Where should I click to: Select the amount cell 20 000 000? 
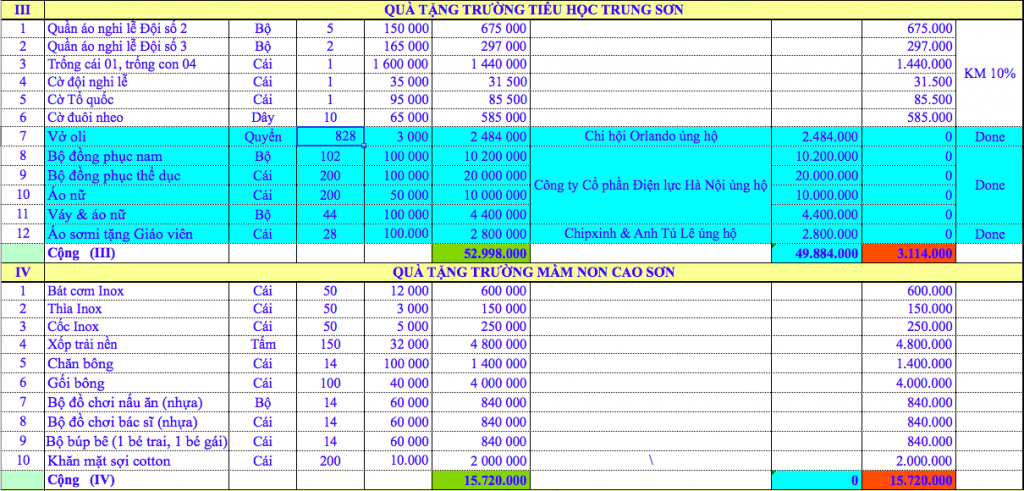pyautogui.click(x=481, y=176)
